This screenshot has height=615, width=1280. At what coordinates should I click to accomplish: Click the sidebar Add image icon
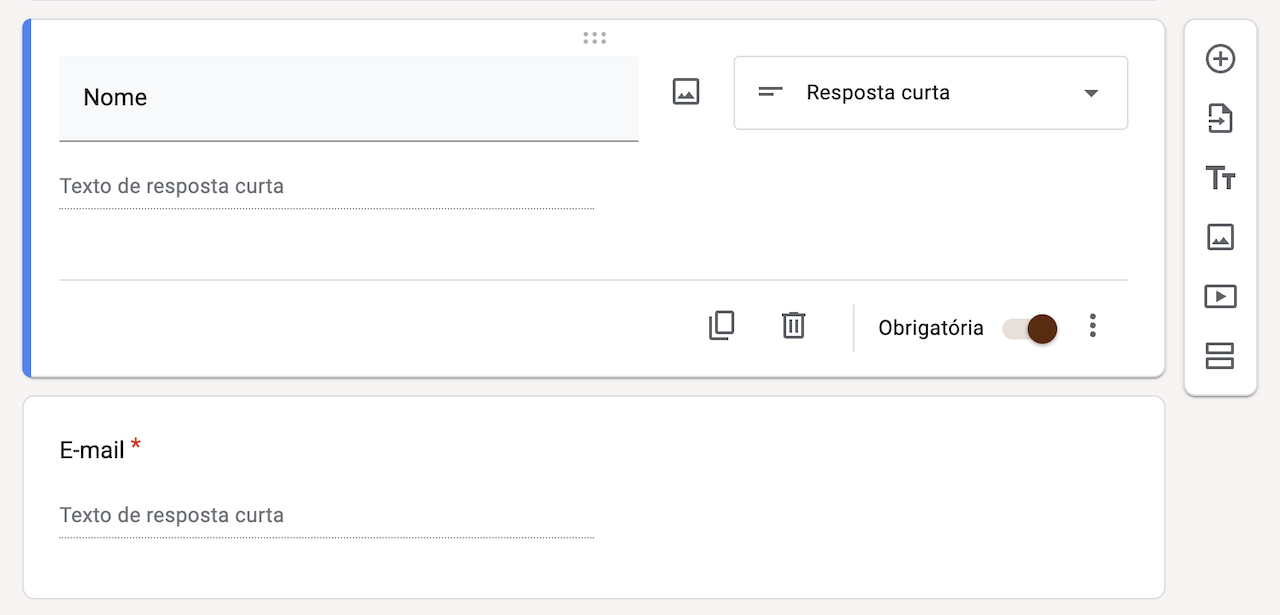click(1220, 237)
